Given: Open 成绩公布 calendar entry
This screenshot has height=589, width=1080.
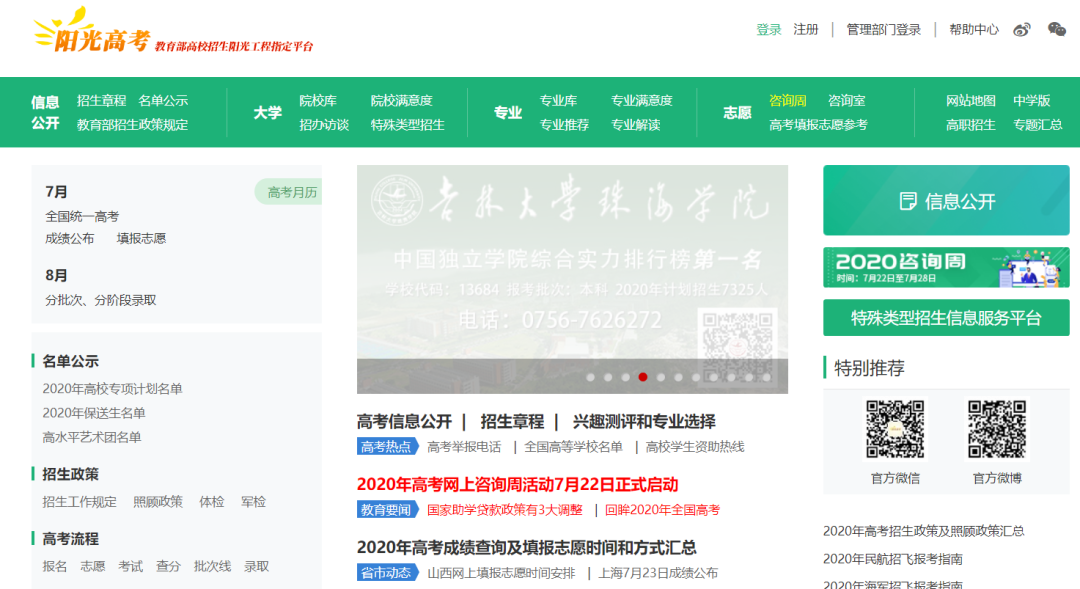Looking at the screenshot, I should pos(70,238).
